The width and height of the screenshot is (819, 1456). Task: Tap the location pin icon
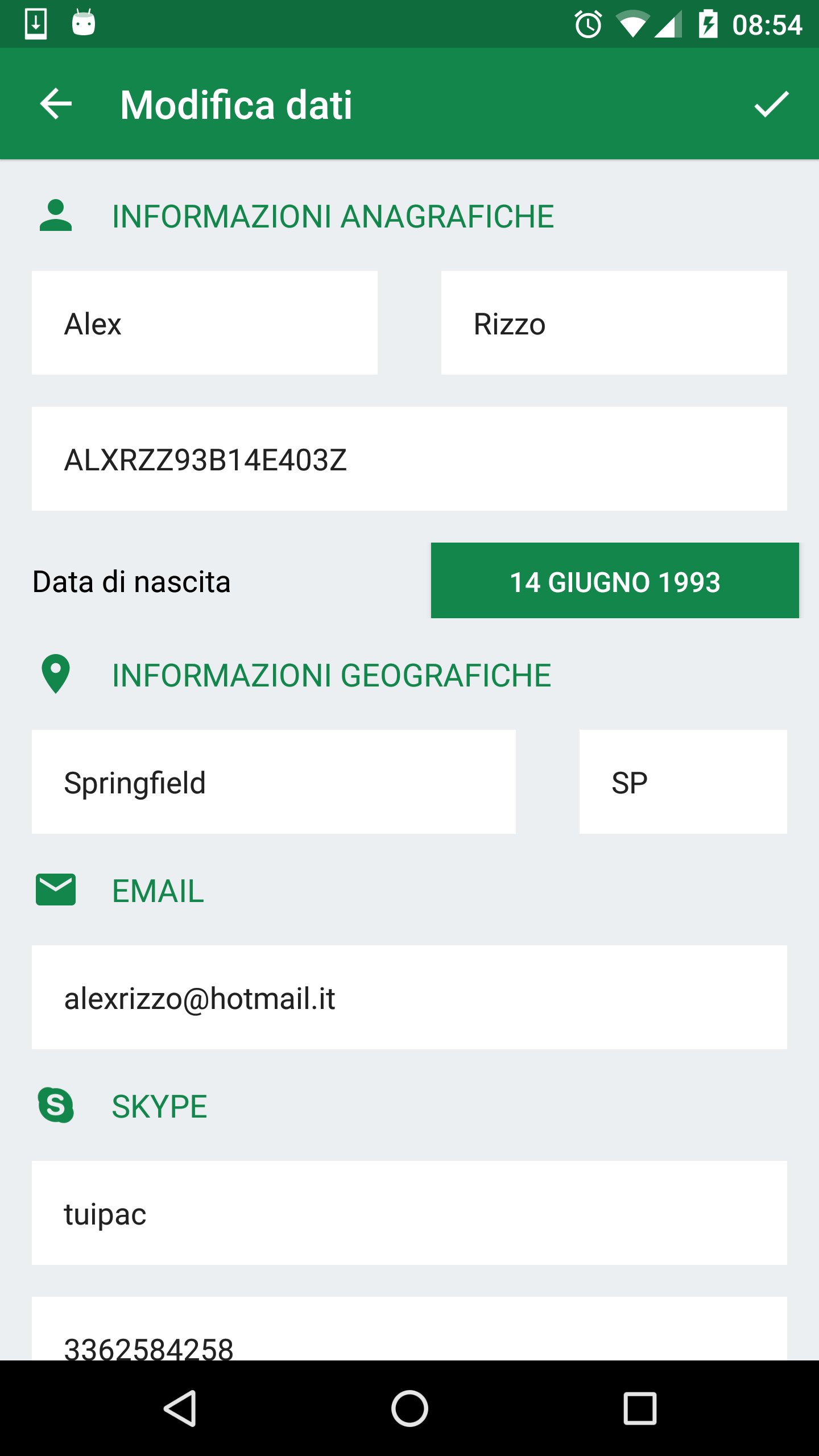tap(56, 674)
